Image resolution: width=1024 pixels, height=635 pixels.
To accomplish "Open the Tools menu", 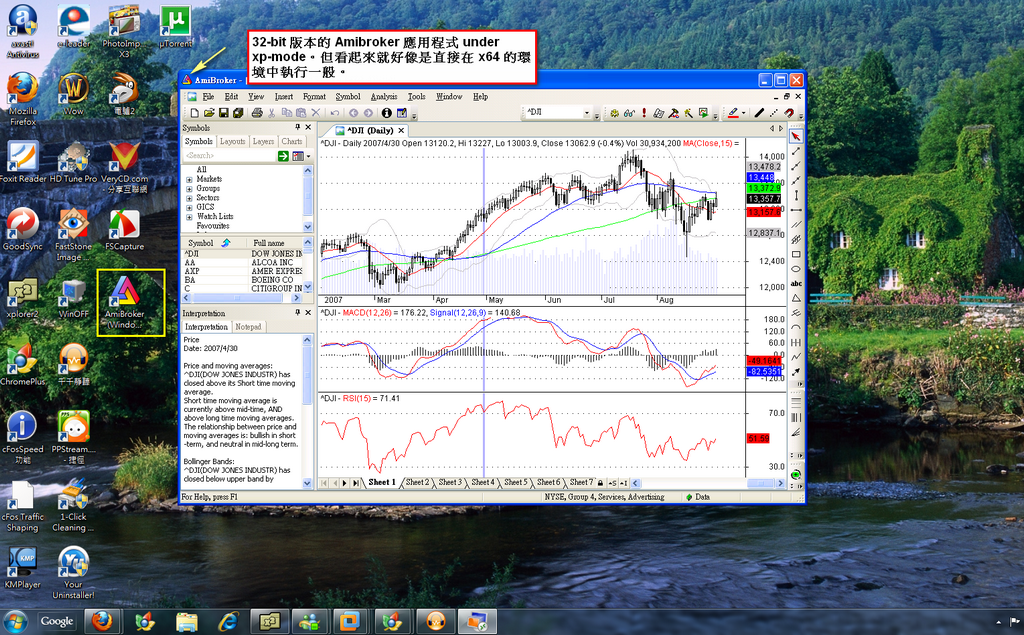I will [x=417, y=96].
